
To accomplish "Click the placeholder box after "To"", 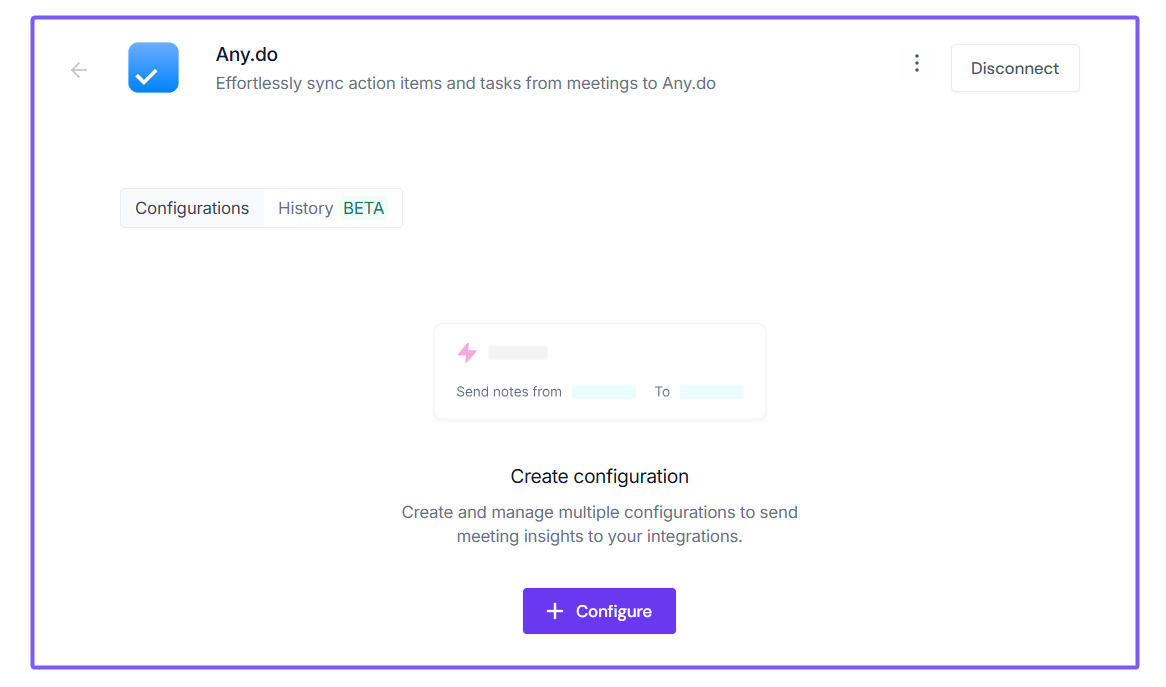I will pyautogui.click(x=711, y=392).
